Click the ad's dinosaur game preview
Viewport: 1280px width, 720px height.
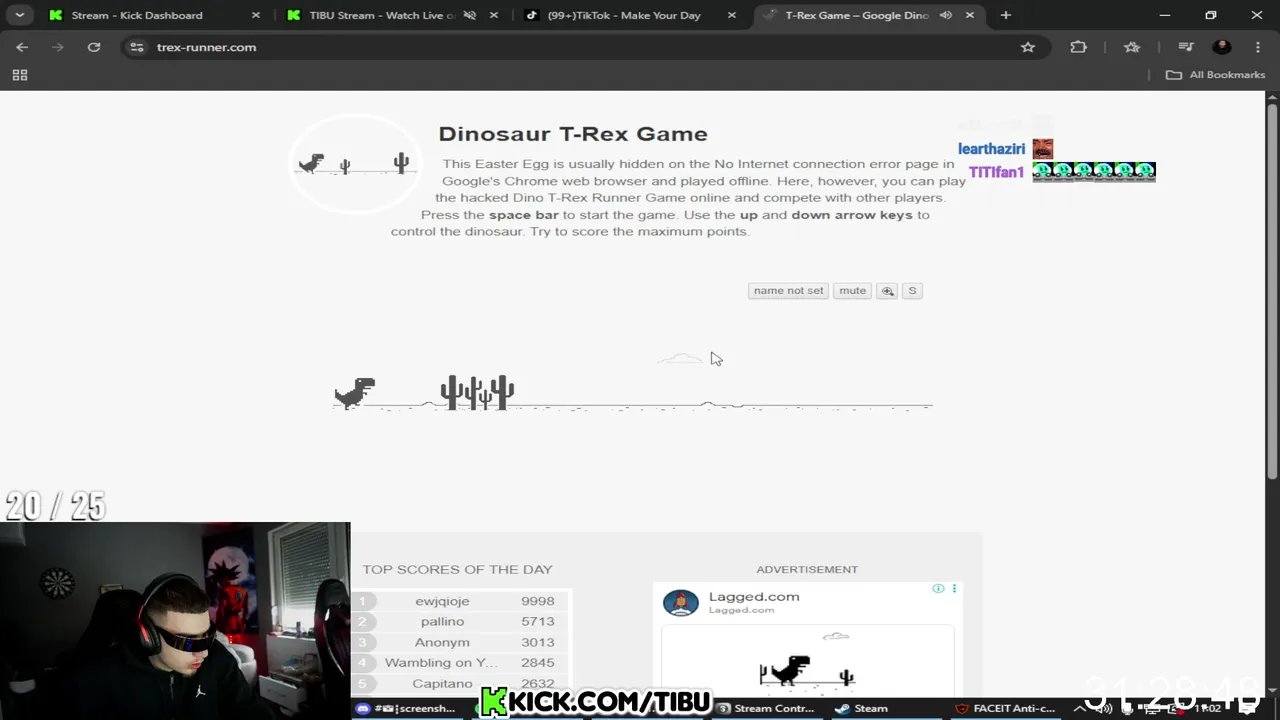[x=807, y=661]
